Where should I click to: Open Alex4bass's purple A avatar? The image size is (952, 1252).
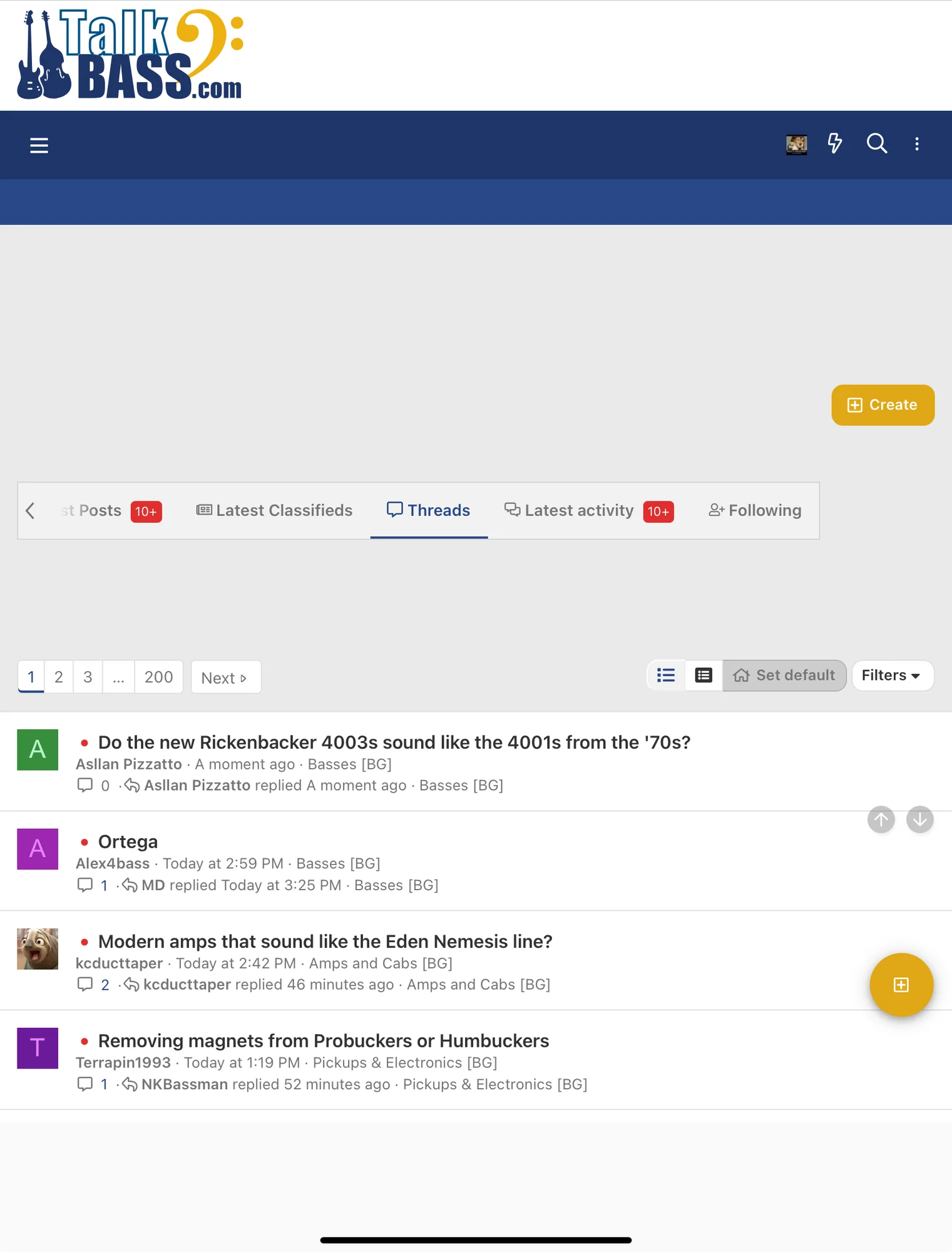pyautogui.click(x=38, y=849)
